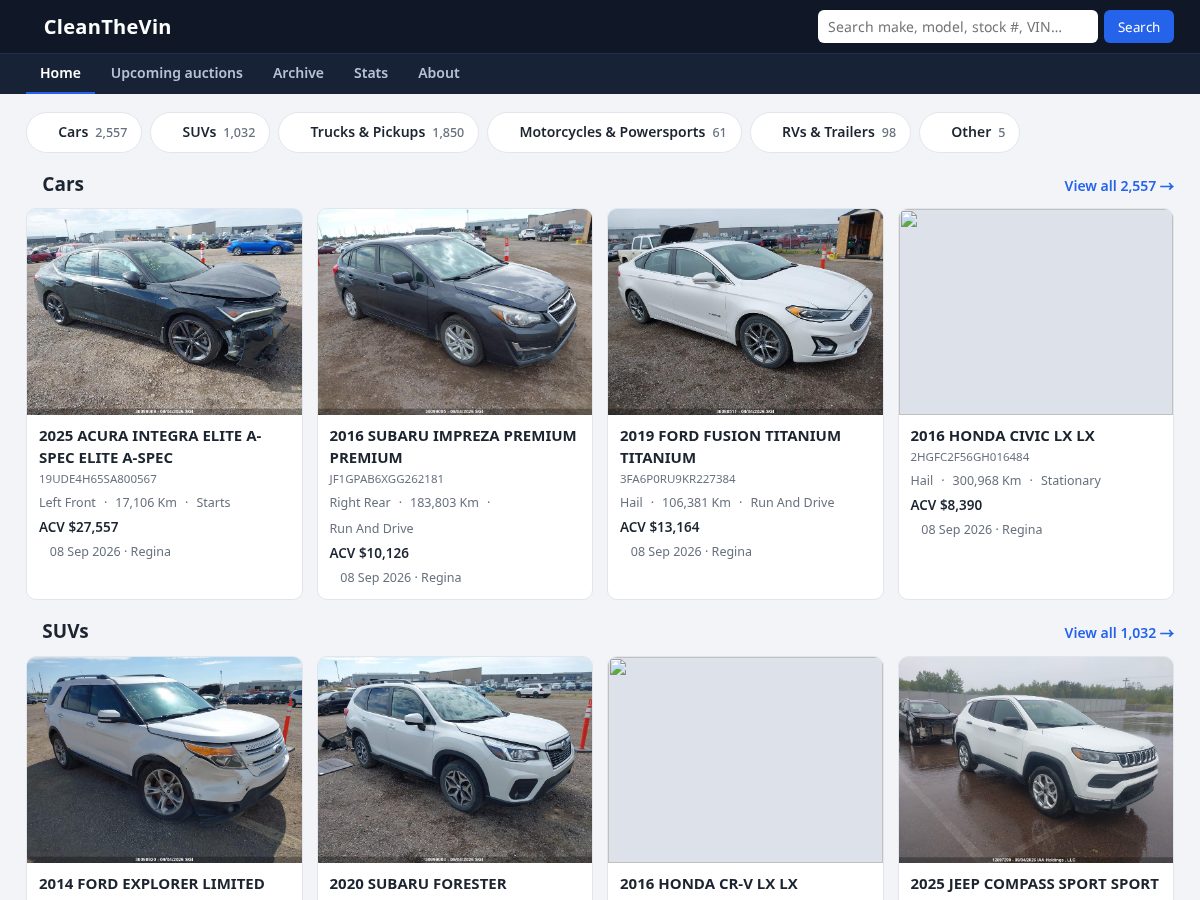Open 2025 Acura Integra Elite A-Spec title
This screenshot has height=900, width=1200.
pos(150,447)
